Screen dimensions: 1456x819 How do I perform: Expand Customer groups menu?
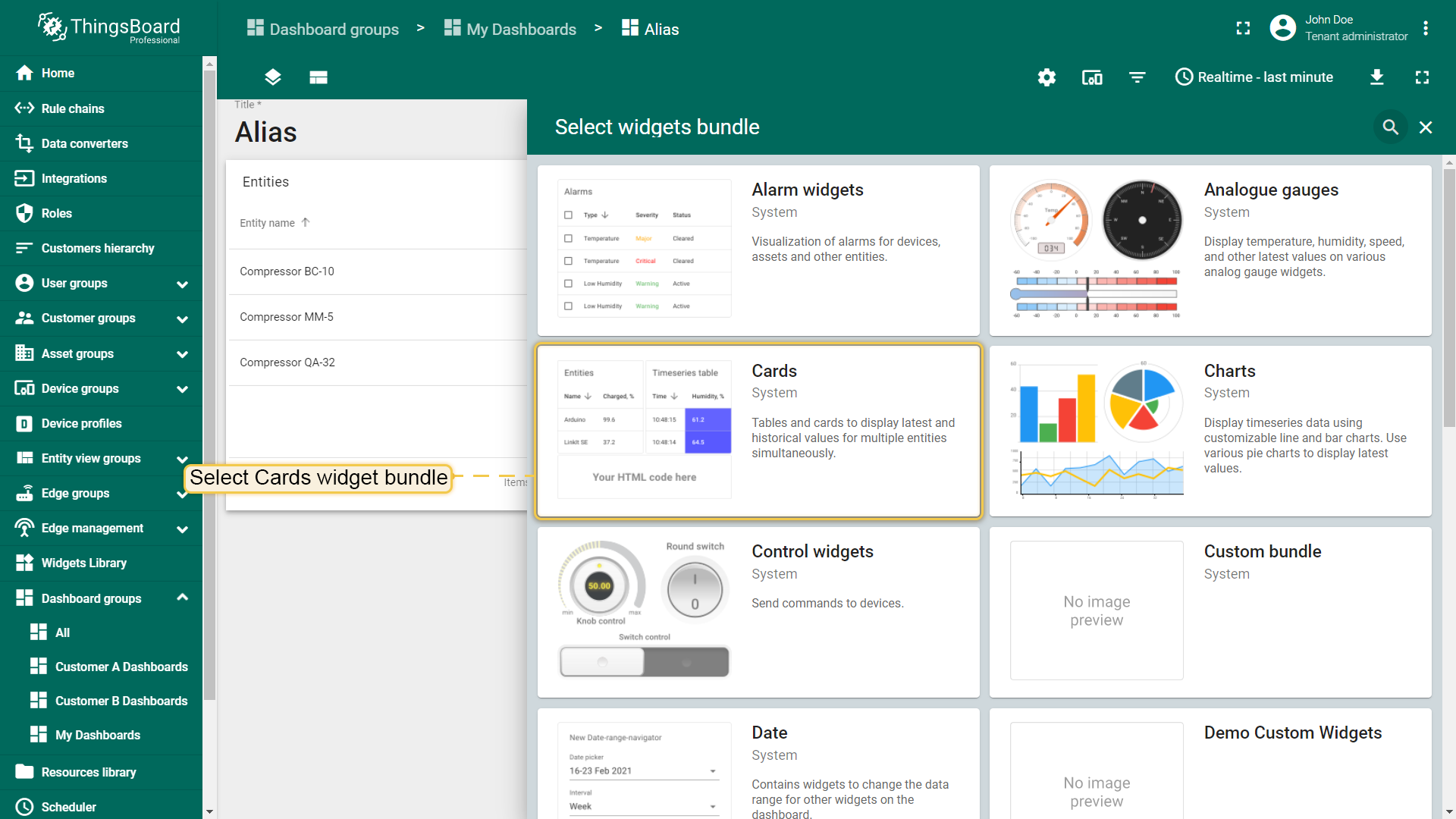point(182,318)
